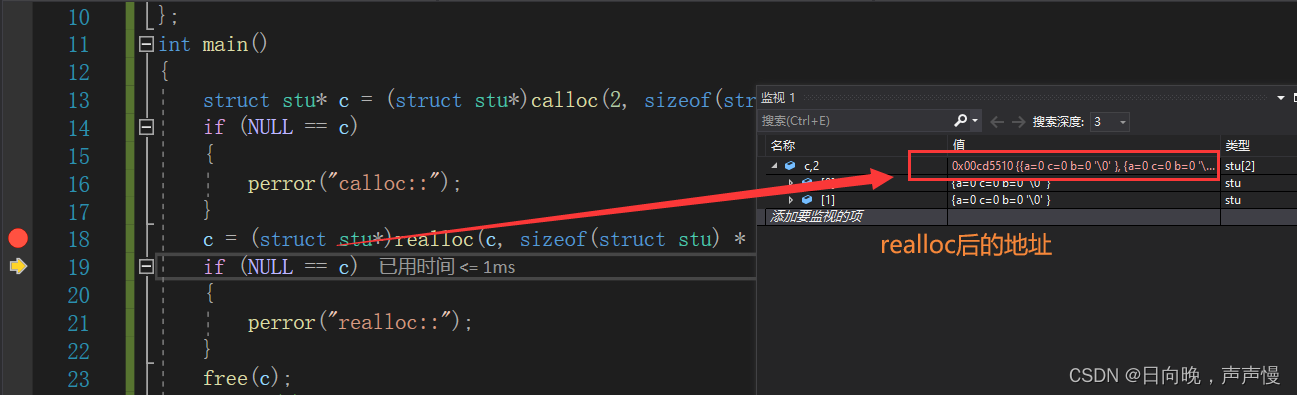Click the back arrow in watch search bar
Viewport: 1297px width, 395px height.
tap(996, 121)
